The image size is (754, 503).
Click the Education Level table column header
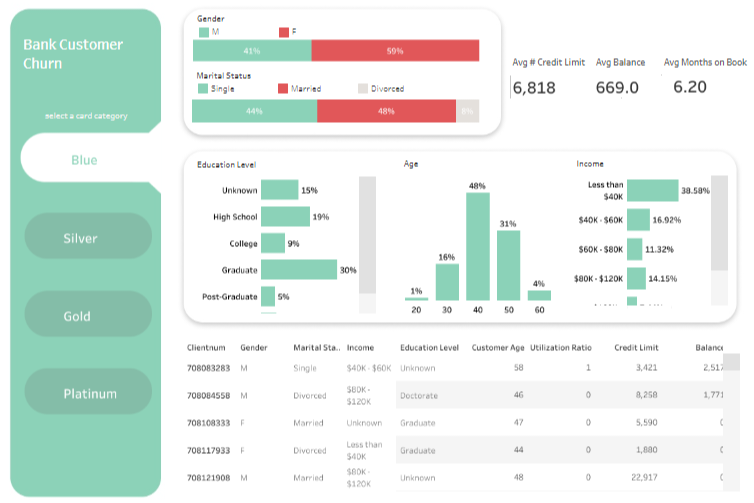pyautogui.click(x=429, y=348)
